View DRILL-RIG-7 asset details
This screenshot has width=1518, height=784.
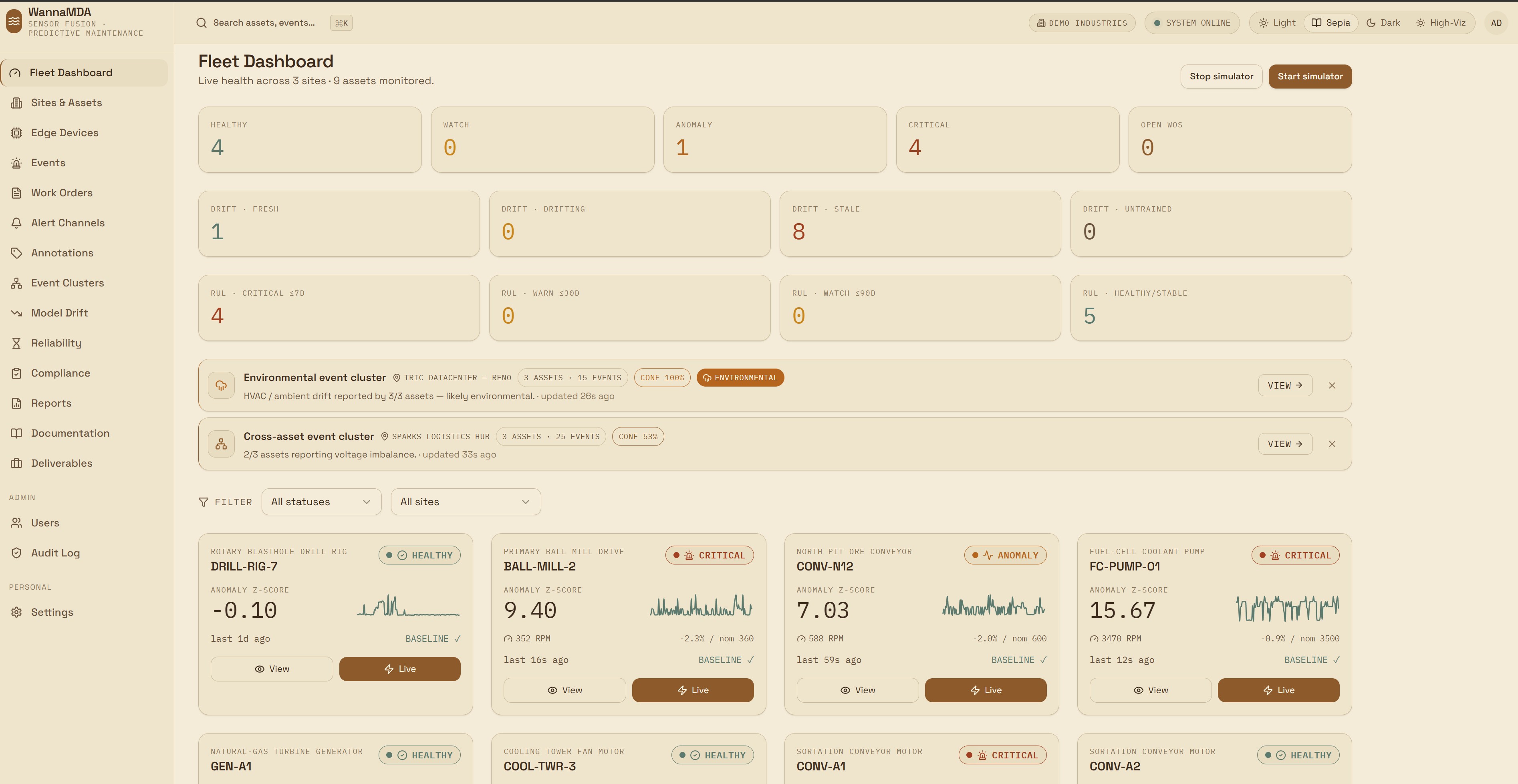tap(272, 669)
